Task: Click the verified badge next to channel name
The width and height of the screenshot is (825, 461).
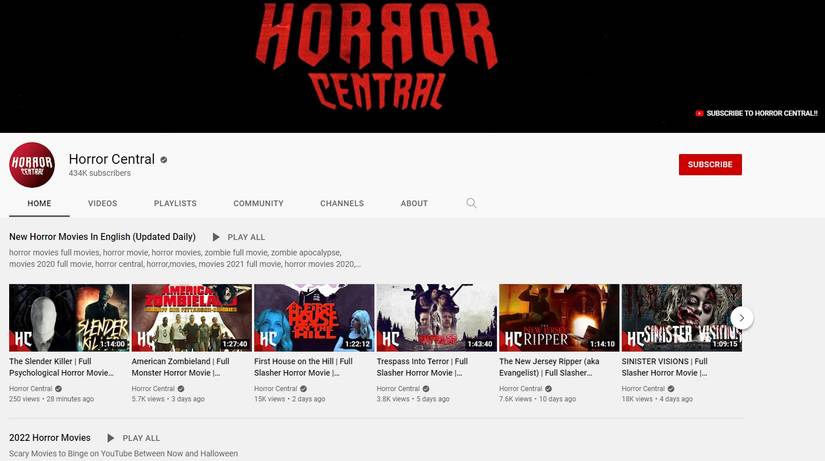Action: [164, 160]
